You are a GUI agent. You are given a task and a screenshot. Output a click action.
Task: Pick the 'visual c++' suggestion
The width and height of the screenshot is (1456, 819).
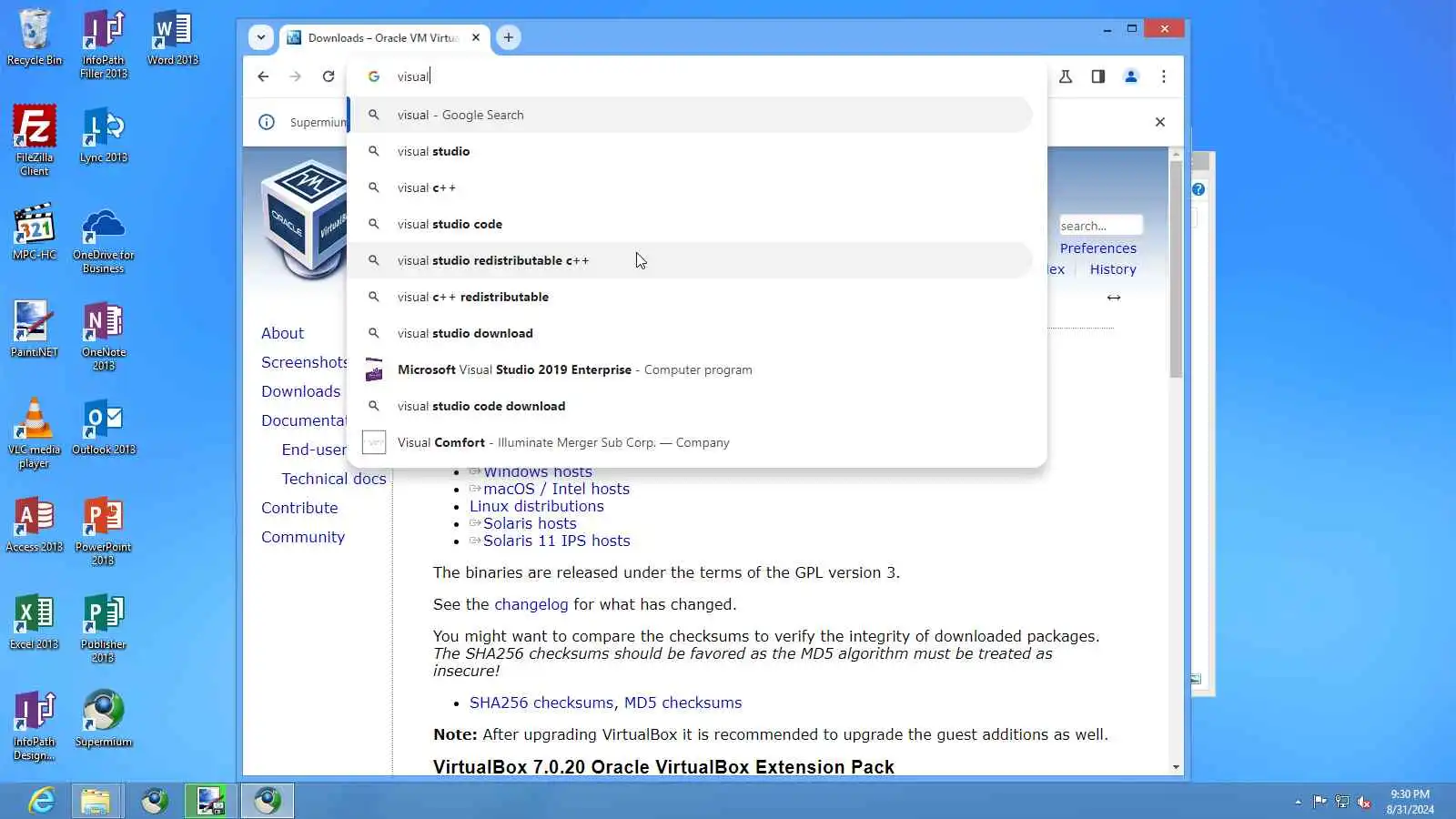tap(690, 187)
